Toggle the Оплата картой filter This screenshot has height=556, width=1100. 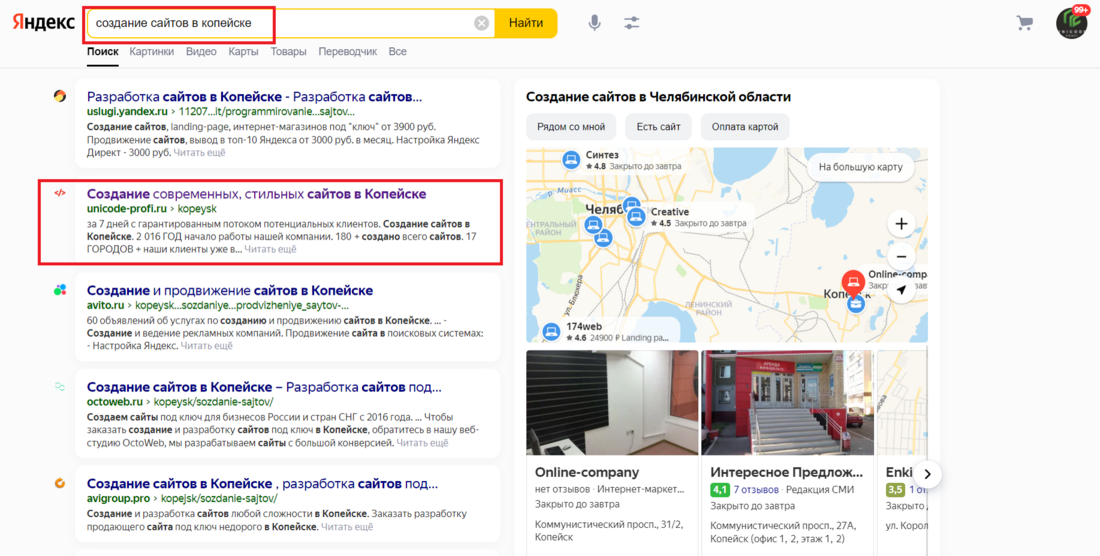pos(745,127)
